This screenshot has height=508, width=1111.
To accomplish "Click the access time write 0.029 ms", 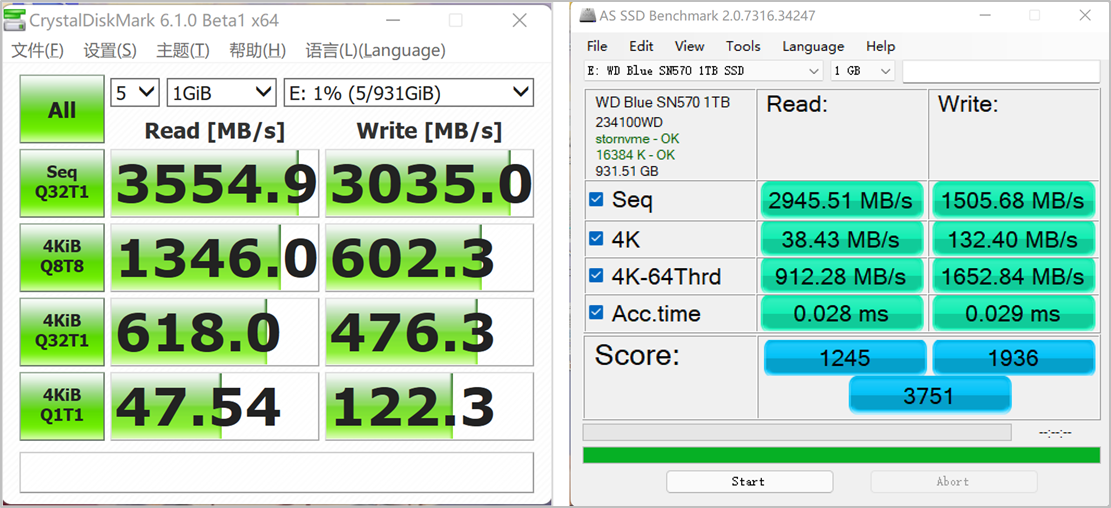I will pos(1013,314).
